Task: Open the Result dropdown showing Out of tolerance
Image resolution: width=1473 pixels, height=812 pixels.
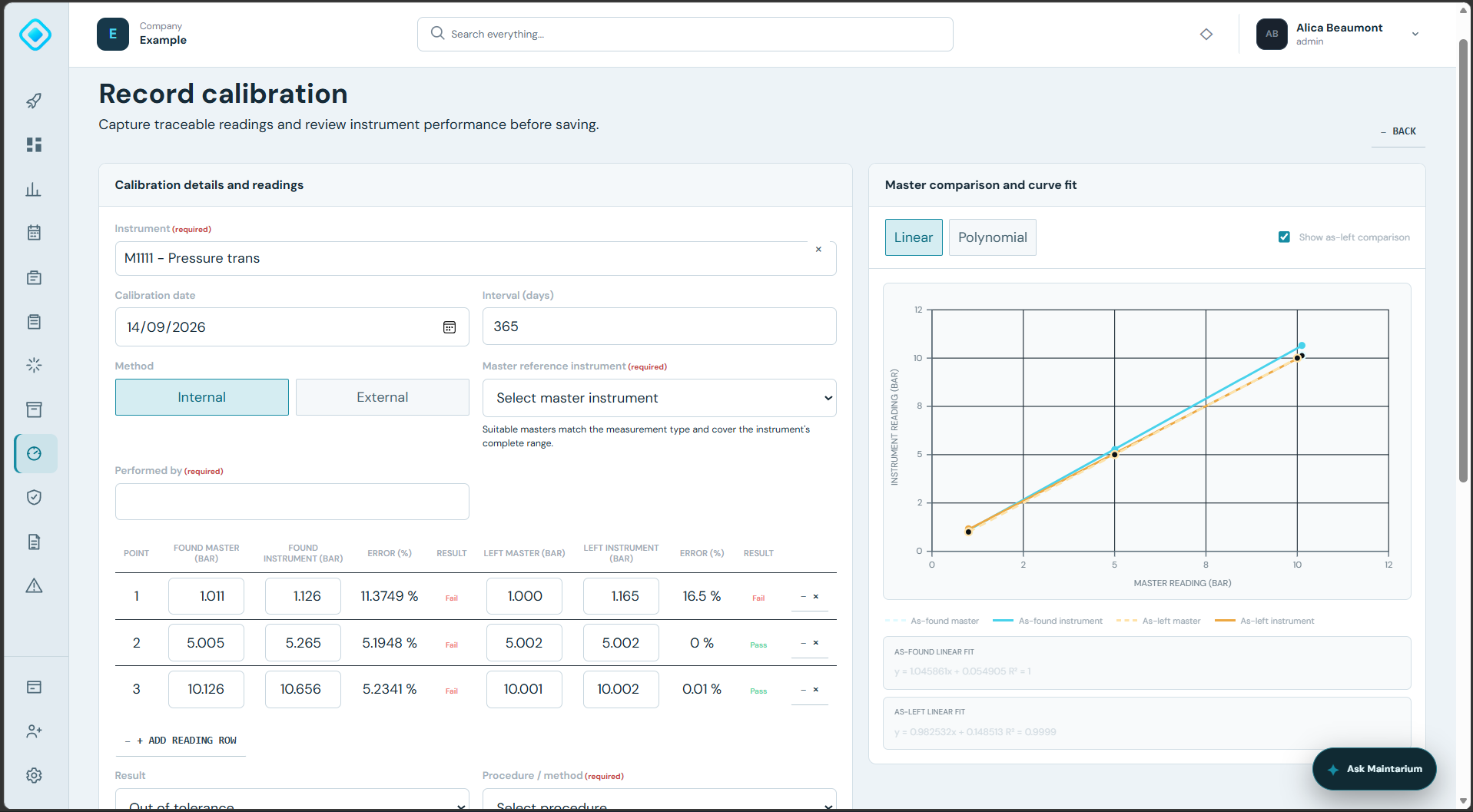Action: pyautogui.click(x=292, y=800)
